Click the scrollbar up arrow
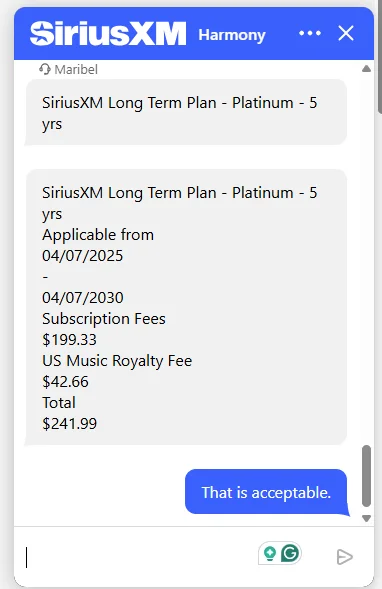Image resolution: width=382 pixels, height=589 pixels. (x=366, y=69)
